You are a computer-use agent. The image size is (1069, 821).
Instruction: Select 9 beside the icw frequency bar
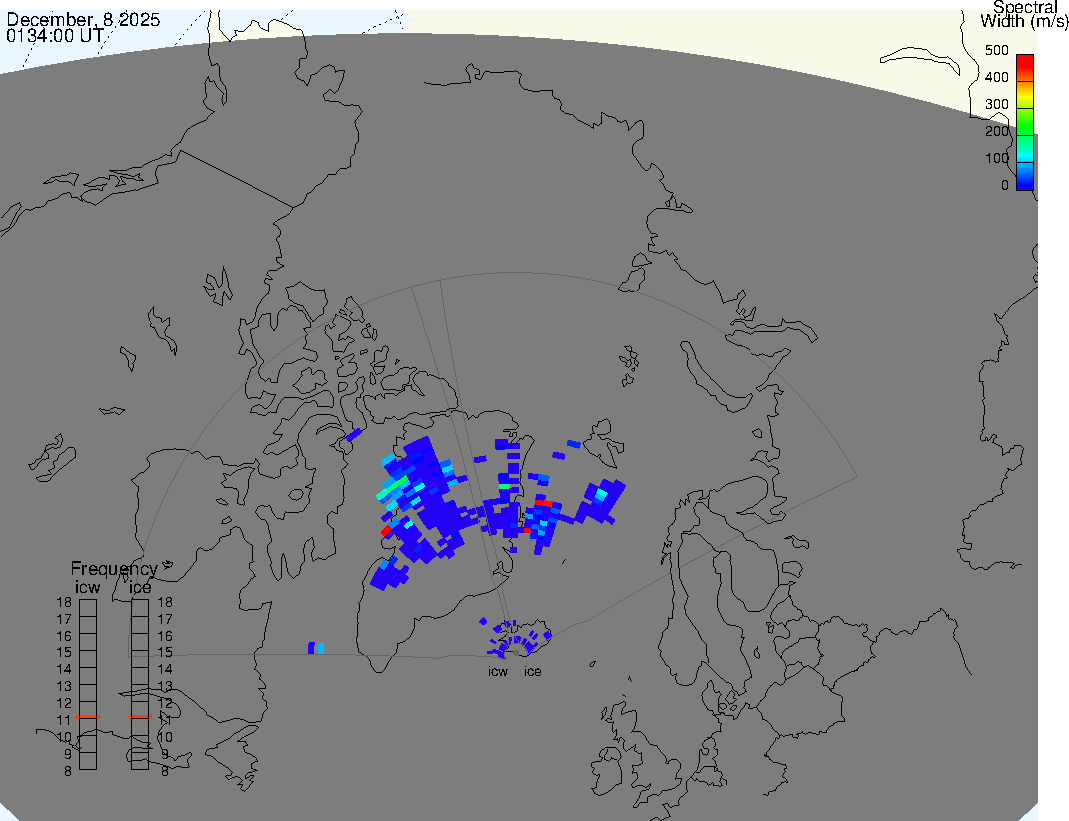(67, 754)
